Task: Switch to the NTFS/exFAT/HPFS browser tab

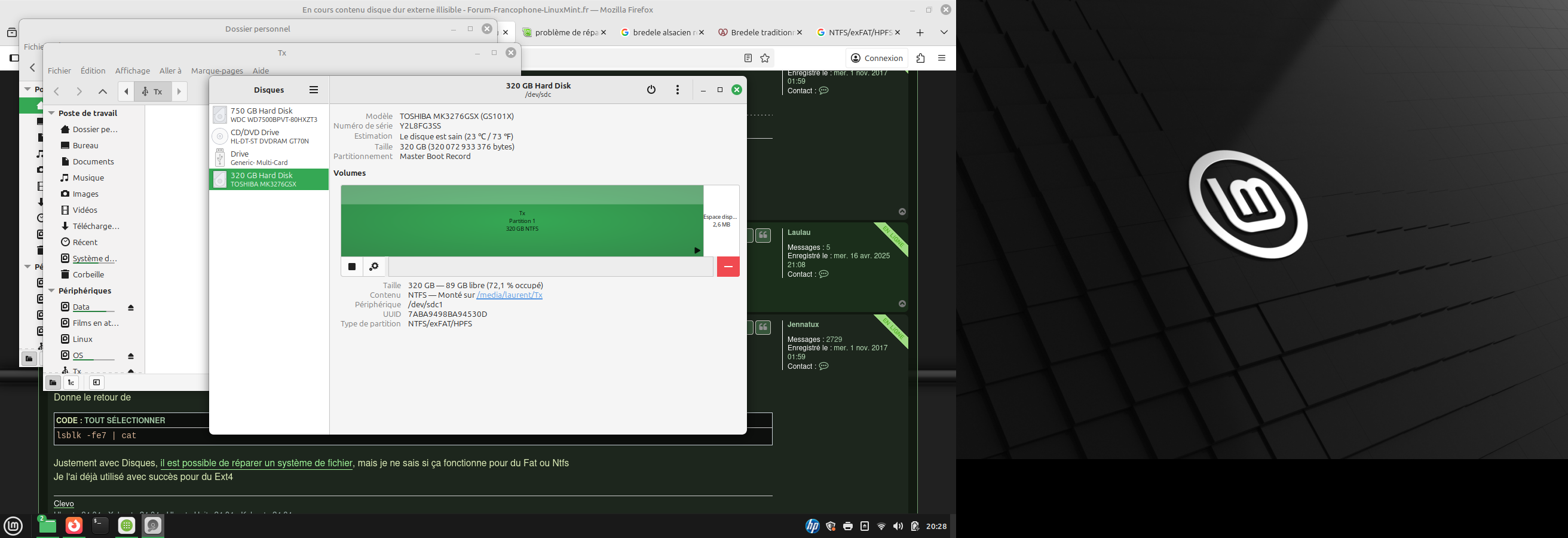Action: [x=855, y=32]
